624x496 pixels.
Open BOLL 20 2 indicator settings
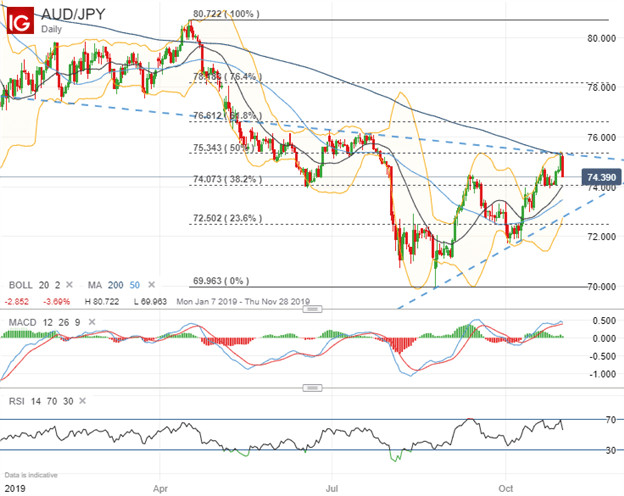click(34, 285)
